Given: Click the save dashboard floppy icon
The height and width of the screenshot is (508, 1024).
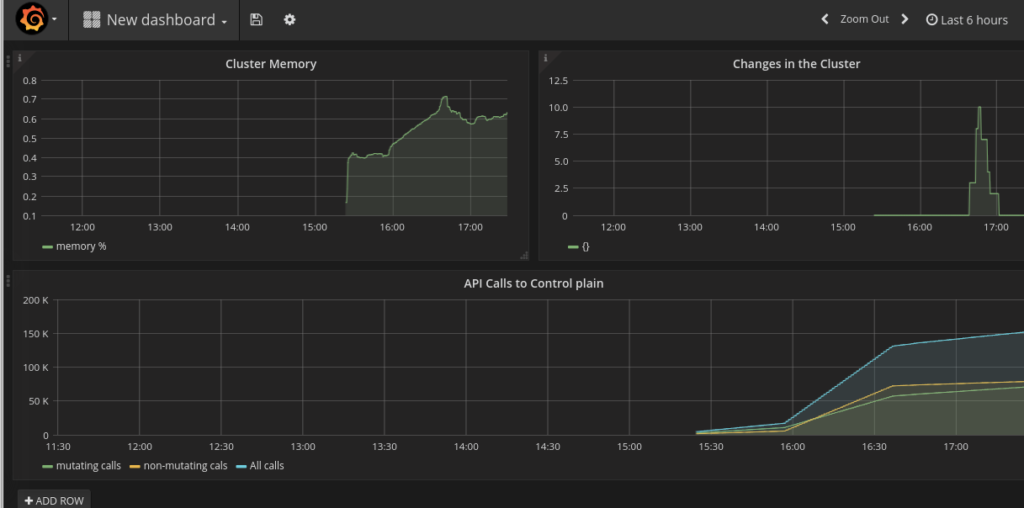Looking at the screenshot, I should pos(256,20).
